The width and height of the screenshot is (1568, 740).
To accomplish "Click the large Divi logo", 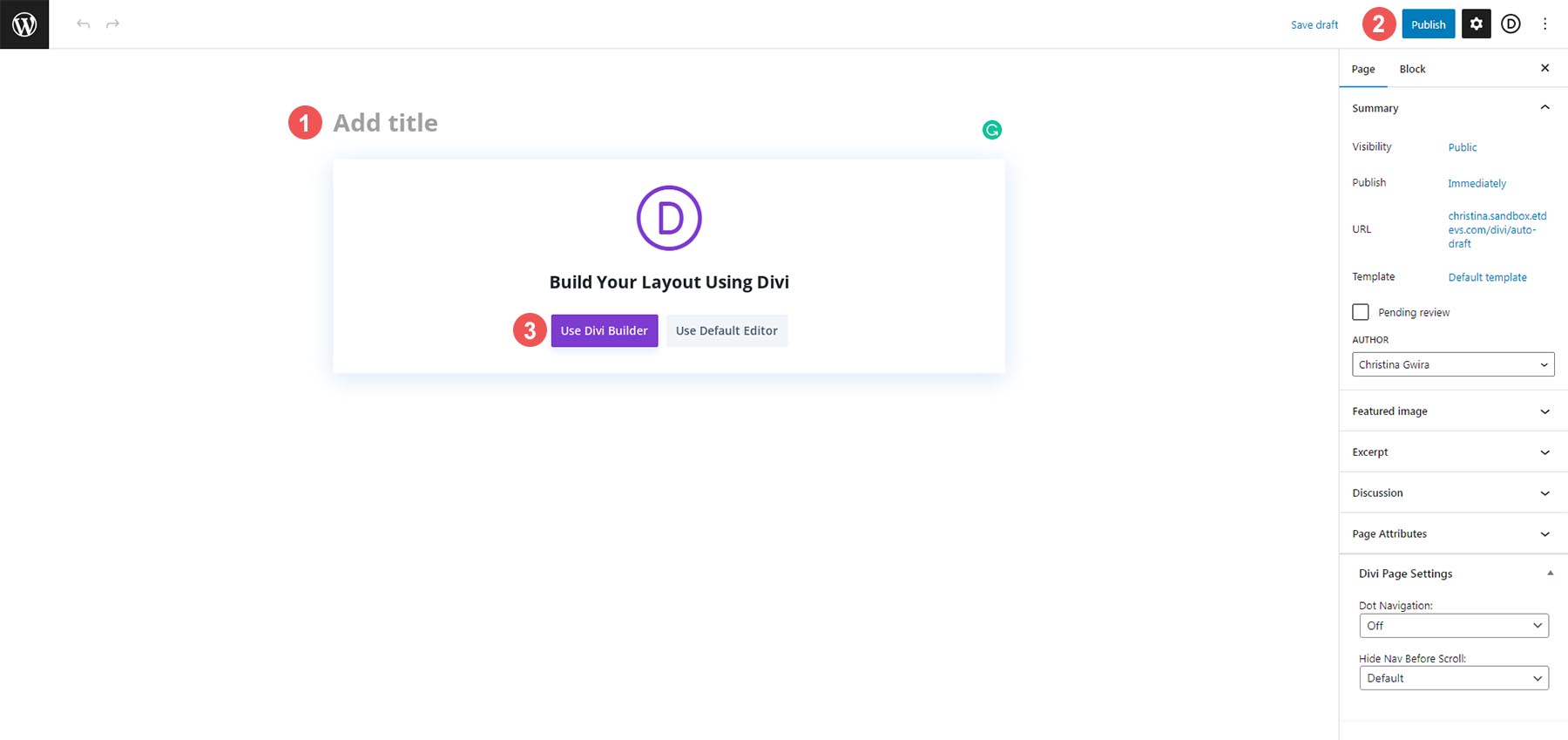I will pyautogui.click(x=669, y=218).
